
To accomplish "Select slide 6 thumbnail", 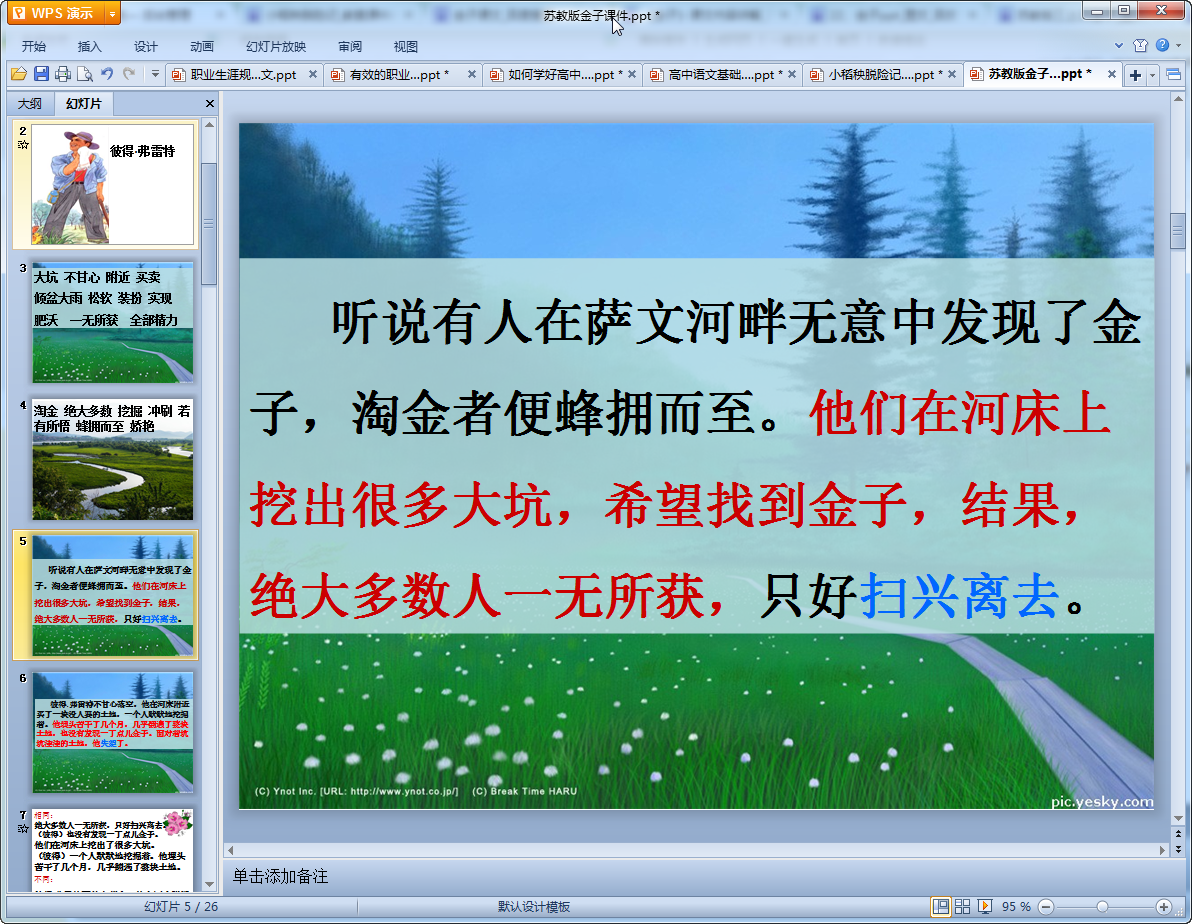I will point(113,732).
